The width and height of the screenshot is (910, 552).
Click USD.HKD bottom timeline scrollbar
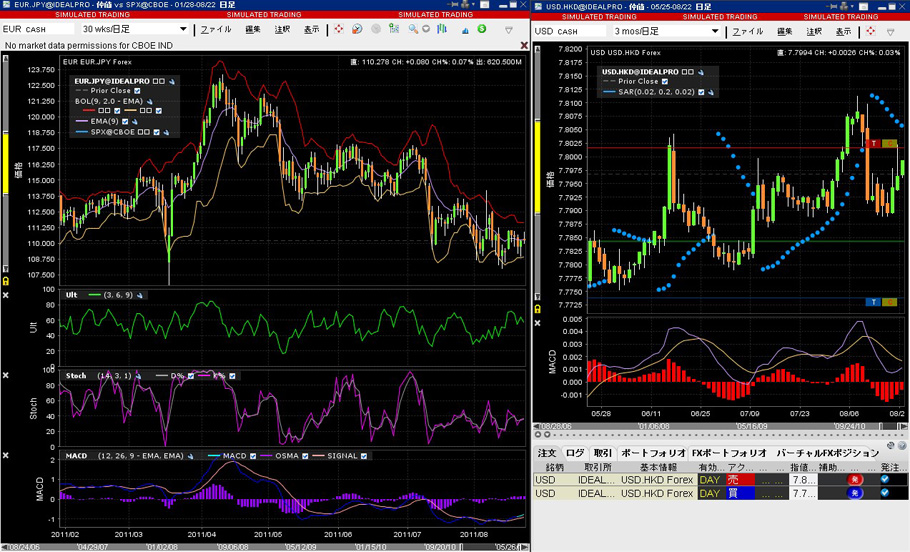click(720, 425)
